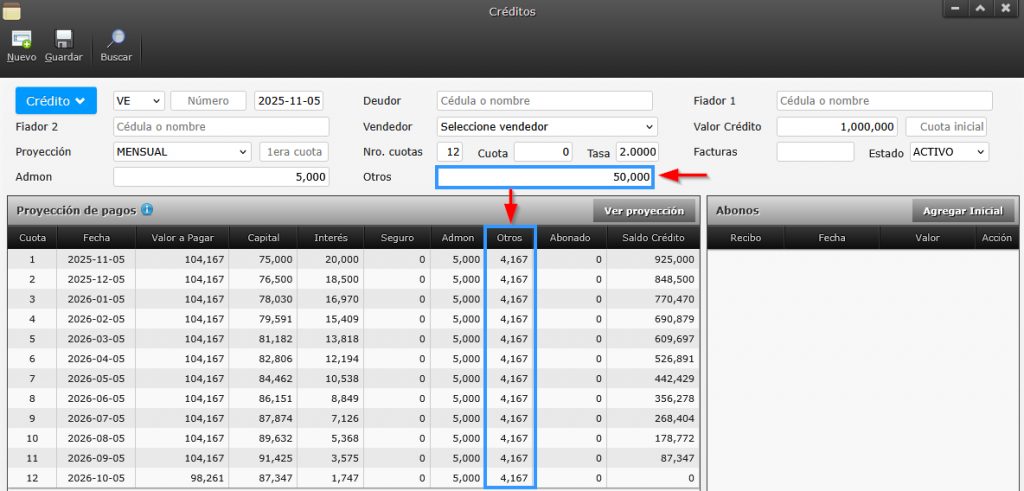Click the info icon beside Proyección de pagos
Viewport: 1024px width, 491px height.
(147, 210)
